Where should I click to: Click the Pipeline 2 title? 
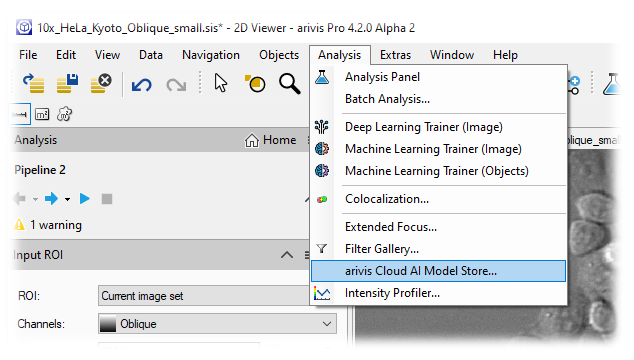40,170
